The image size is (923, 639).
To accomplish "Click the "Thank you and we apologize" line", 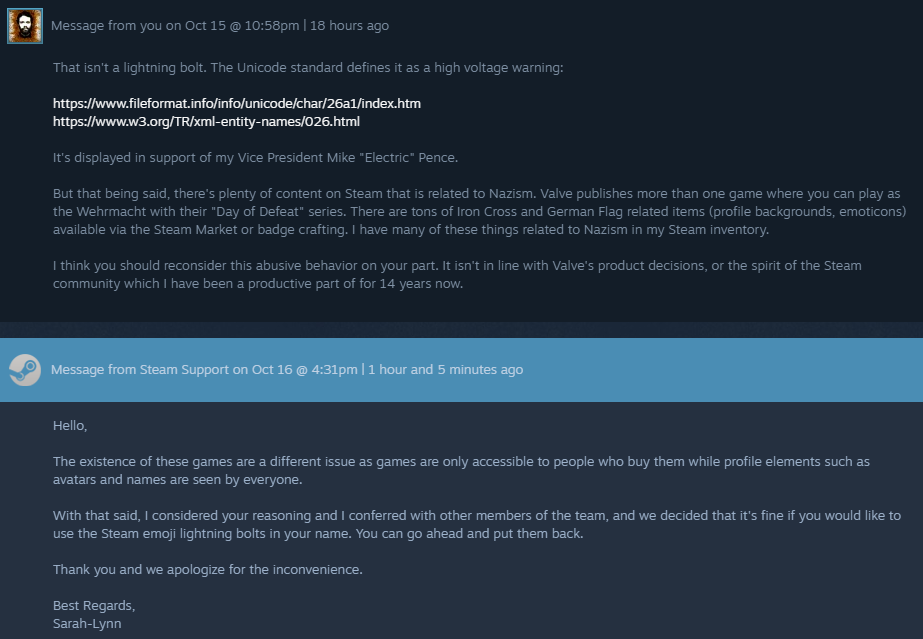I will (x=207, y=570).
